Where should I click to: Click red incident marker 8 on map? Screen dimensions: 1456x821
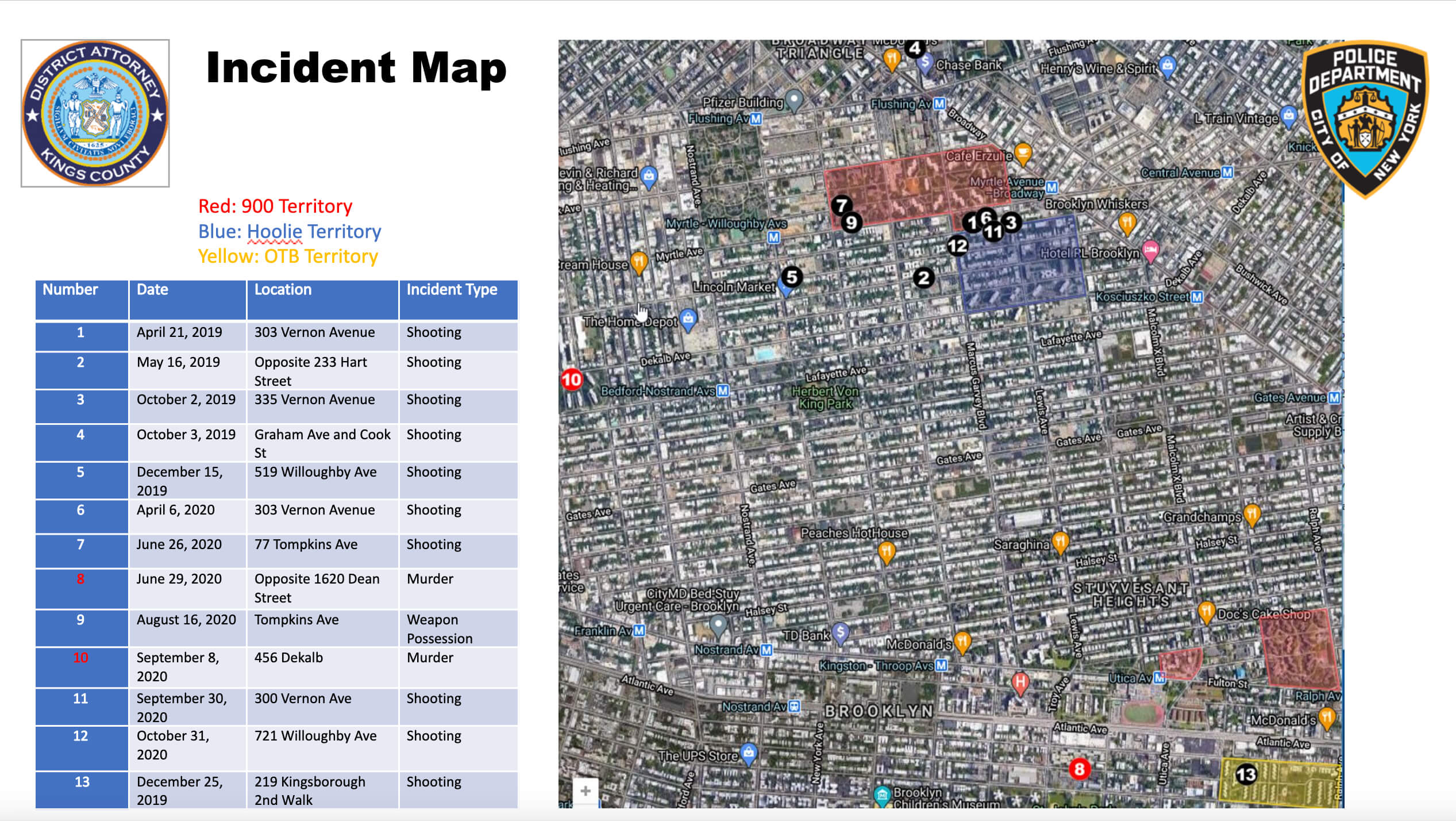[x=1079, y=769]
